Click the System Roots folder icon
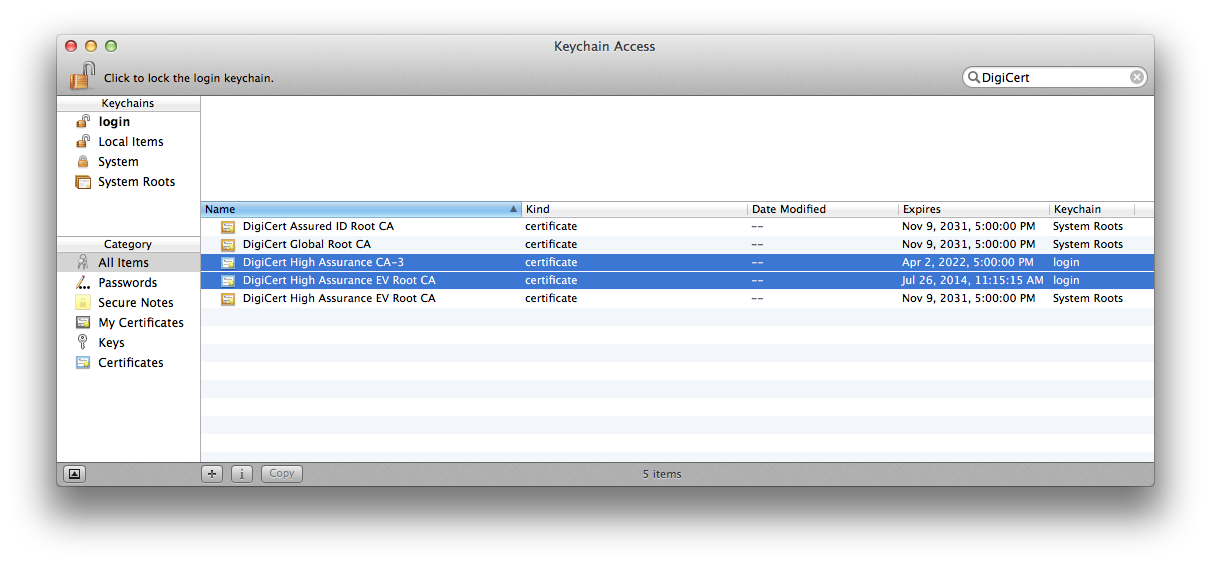The image size is (1211, 565). (83, 182)
